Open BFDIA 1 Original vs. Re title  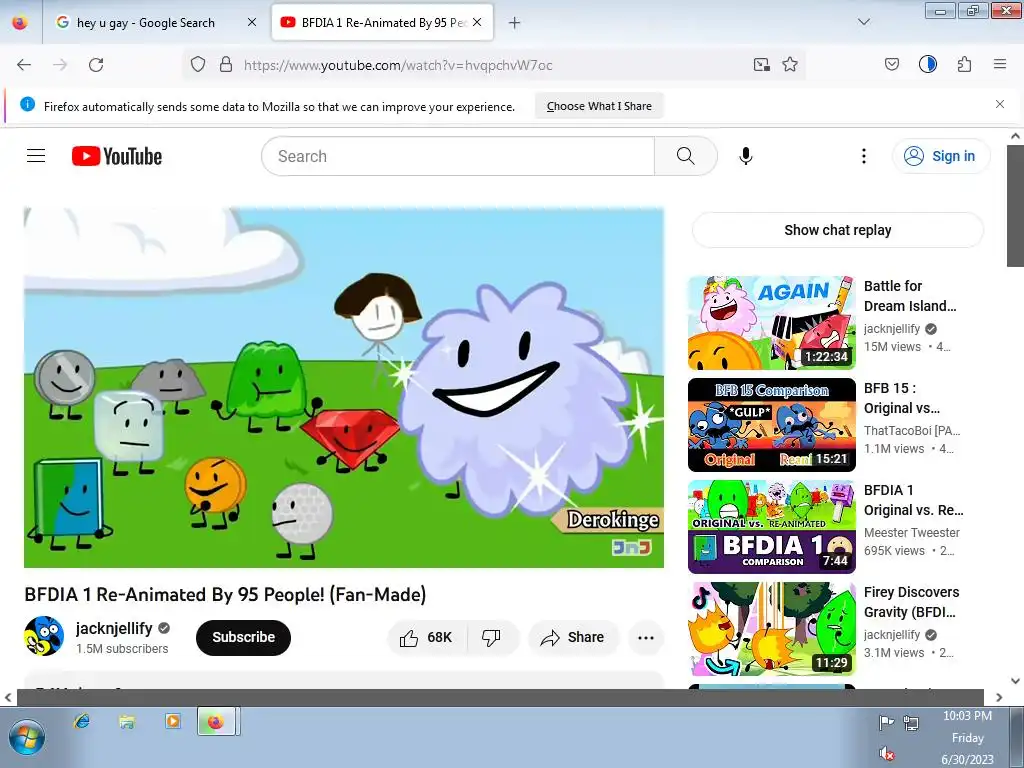pos(913,500)
